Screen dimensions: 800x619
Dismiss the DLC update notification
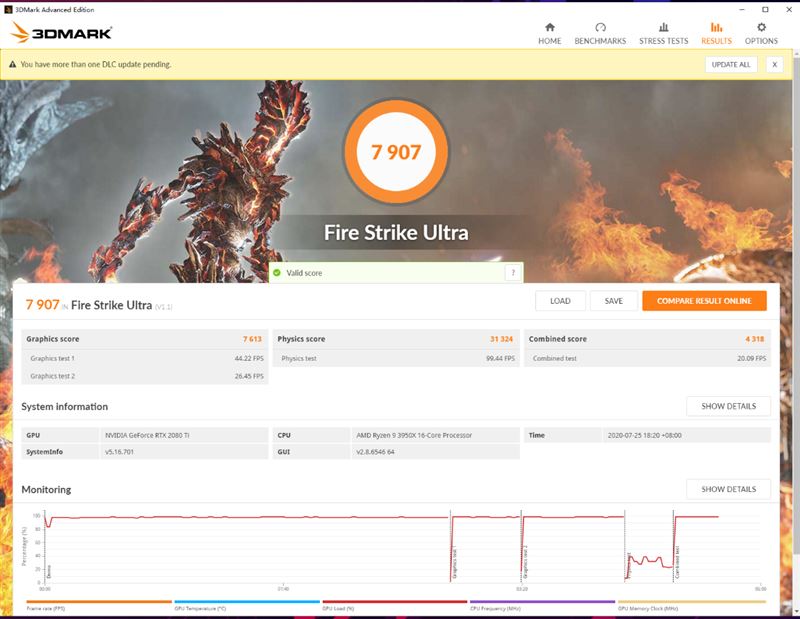[x=774, y=64]
